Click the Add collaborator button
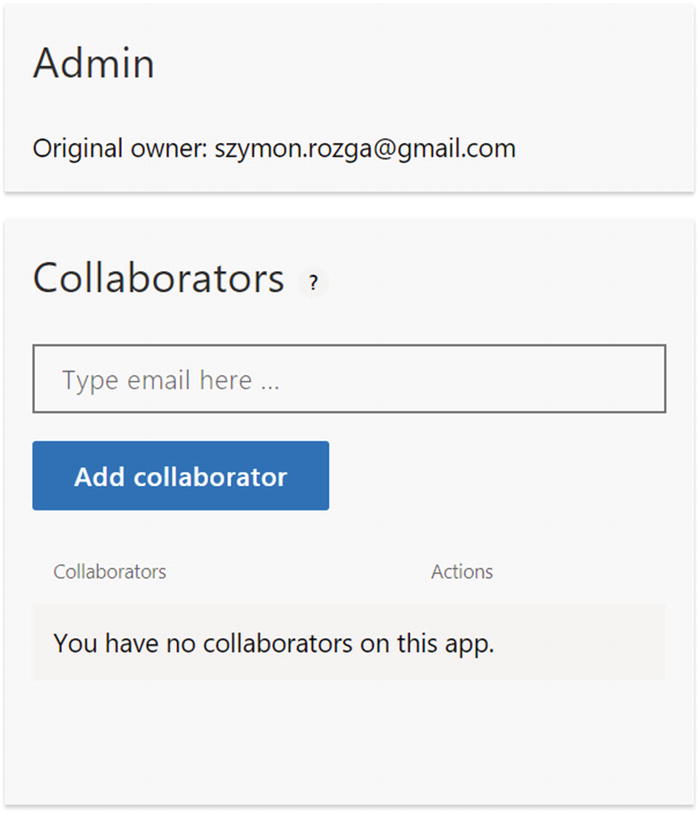 180,476
